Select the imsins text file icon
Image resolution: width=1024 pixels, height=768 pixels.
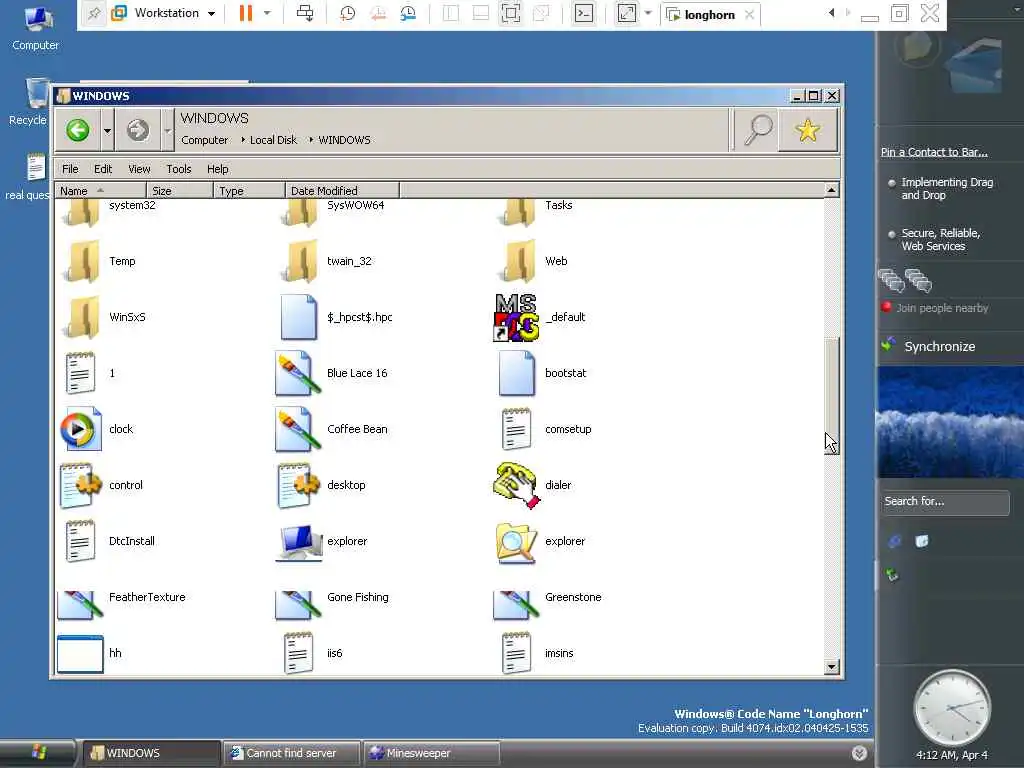click(x=517, y=653)
